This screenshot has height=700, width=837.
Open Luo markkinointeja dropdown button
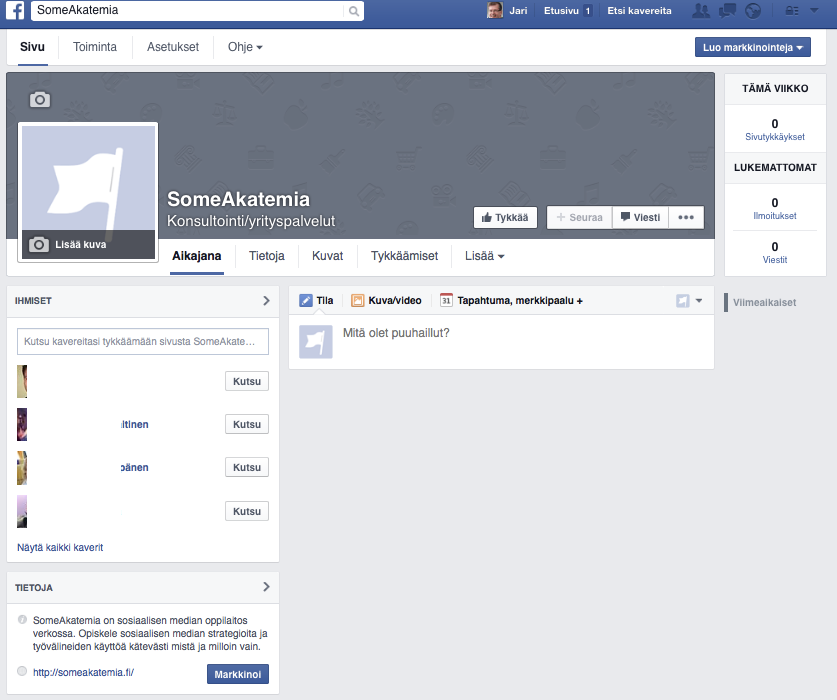click(753, 47)
